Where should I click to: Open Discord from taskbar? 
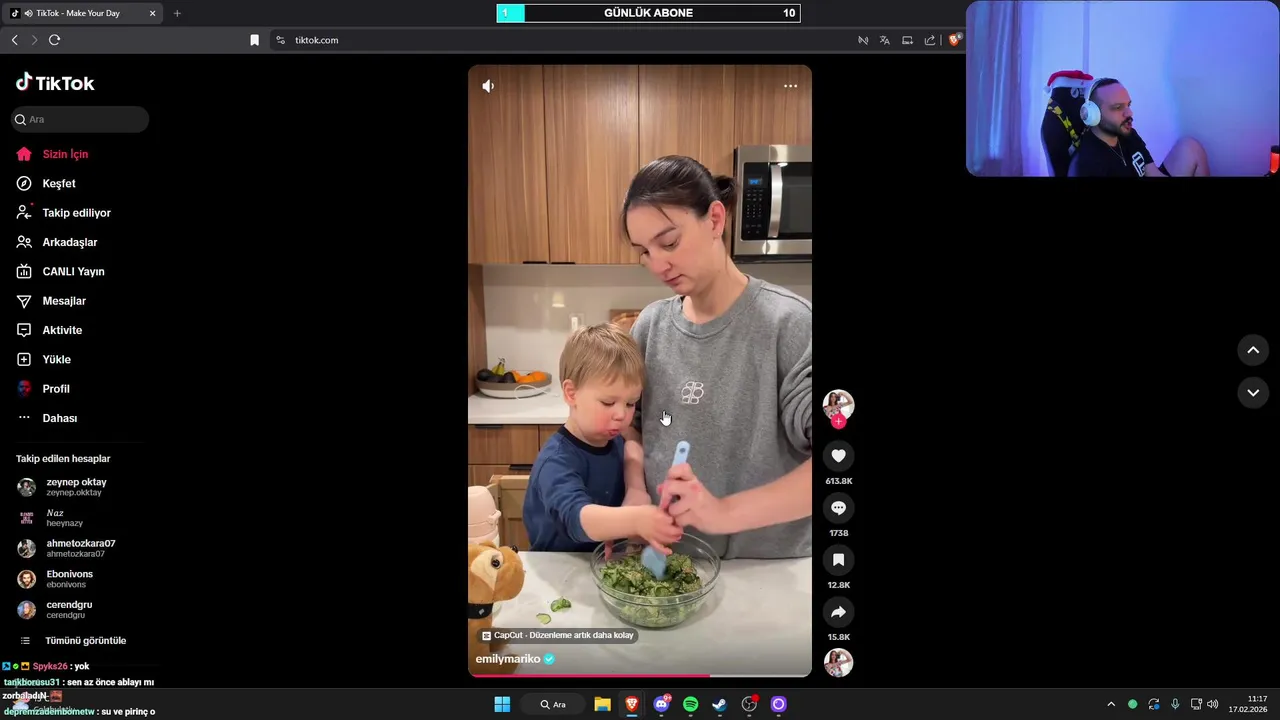click(x=661, y=704)
